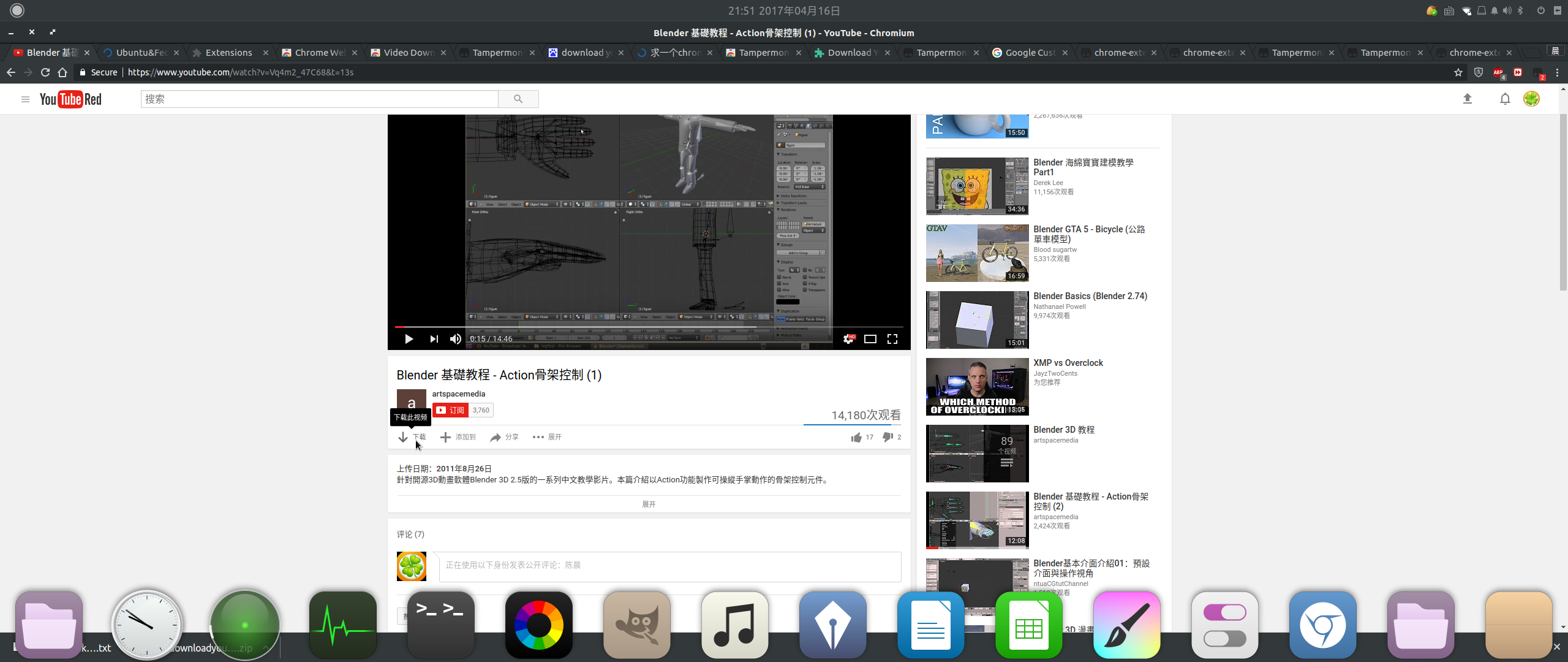The height and width of the screenshot is (662, 1568).
Task: Switch to Video Downloader tab
Action: pos(409,53)
